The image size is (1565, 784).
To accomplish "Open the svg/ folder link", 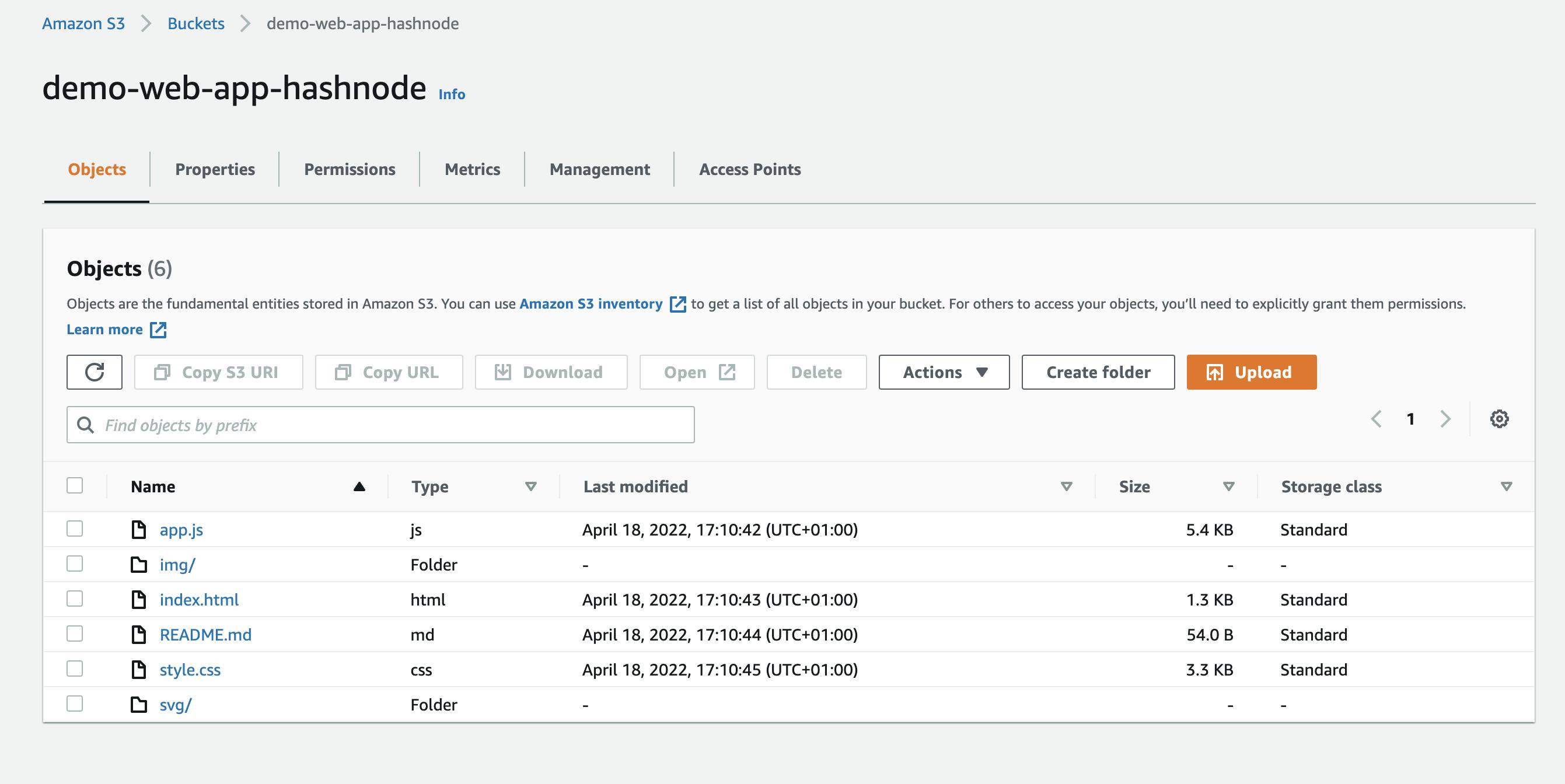I will [176, 705].
